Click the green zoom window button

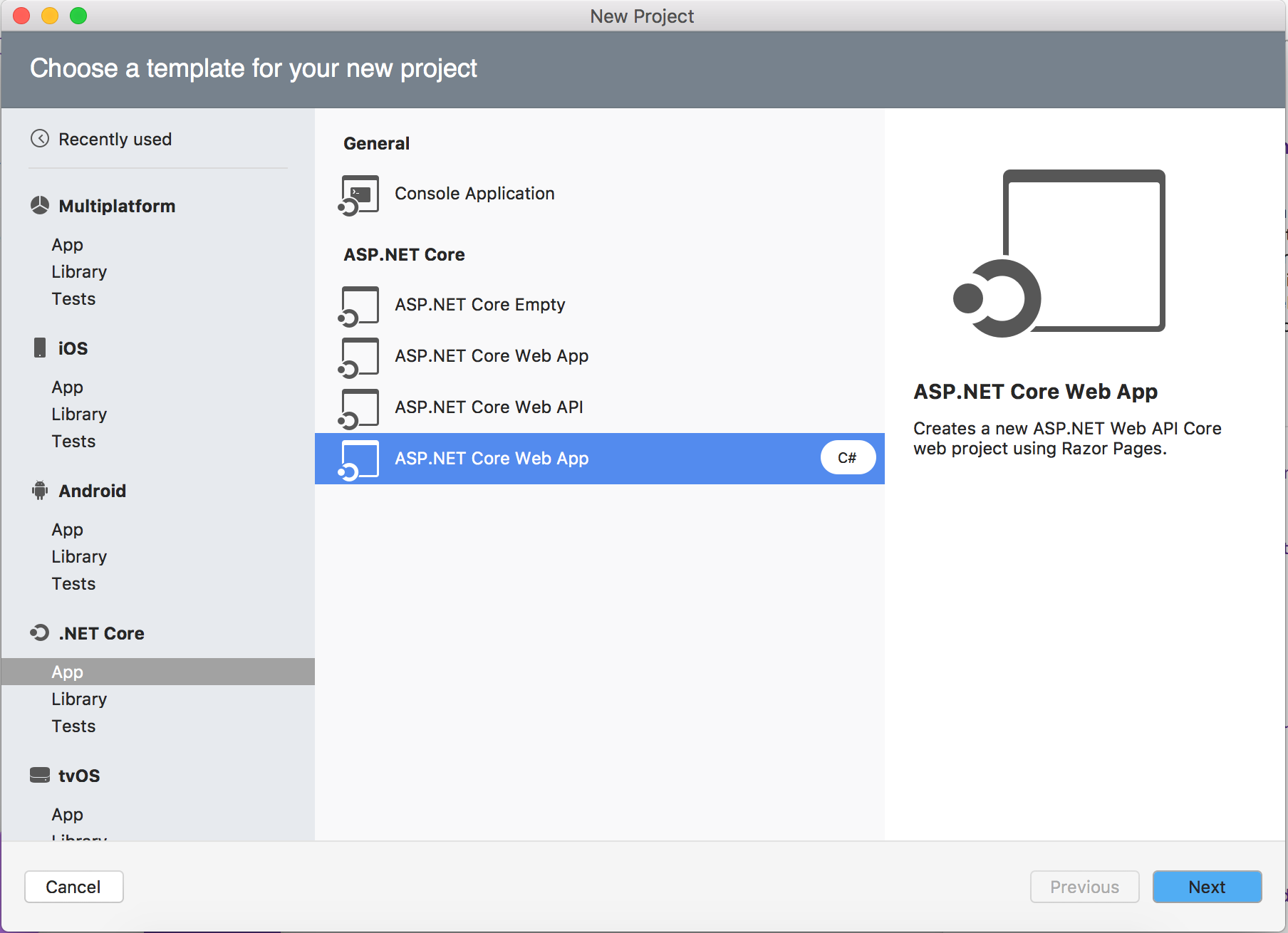(78, 16)
